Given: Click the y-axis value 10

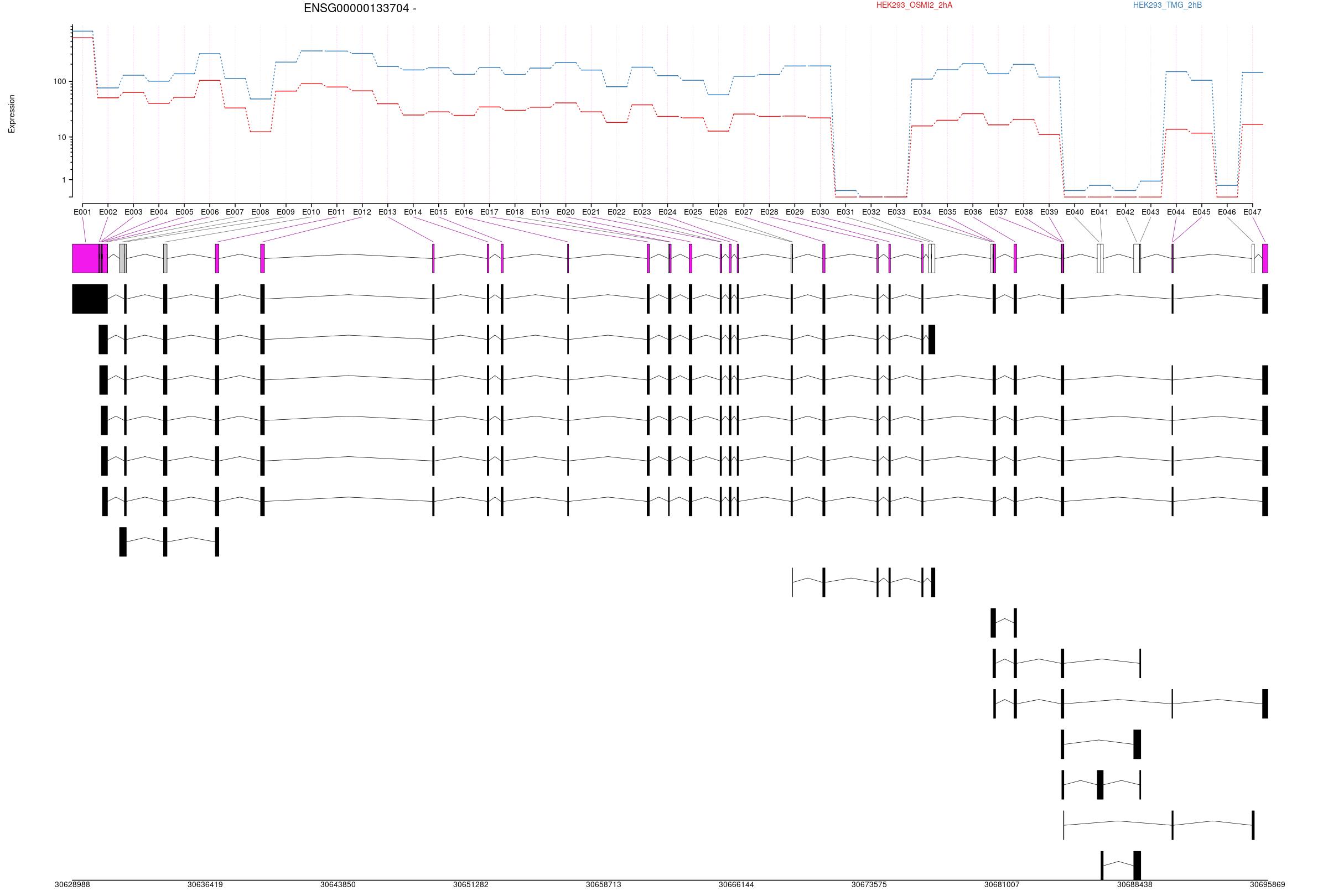Looking at the screenshot, I should pos(62,138).
